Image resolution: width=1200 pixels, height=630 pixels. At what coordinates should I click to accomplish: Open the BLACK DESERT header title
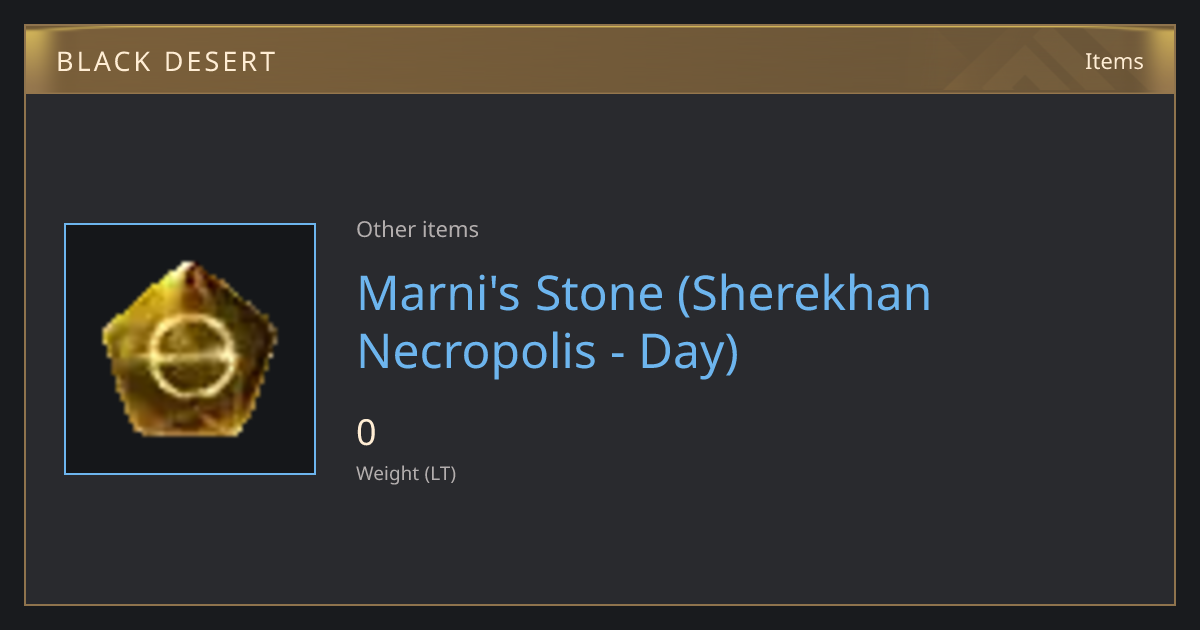pos(166,62)
